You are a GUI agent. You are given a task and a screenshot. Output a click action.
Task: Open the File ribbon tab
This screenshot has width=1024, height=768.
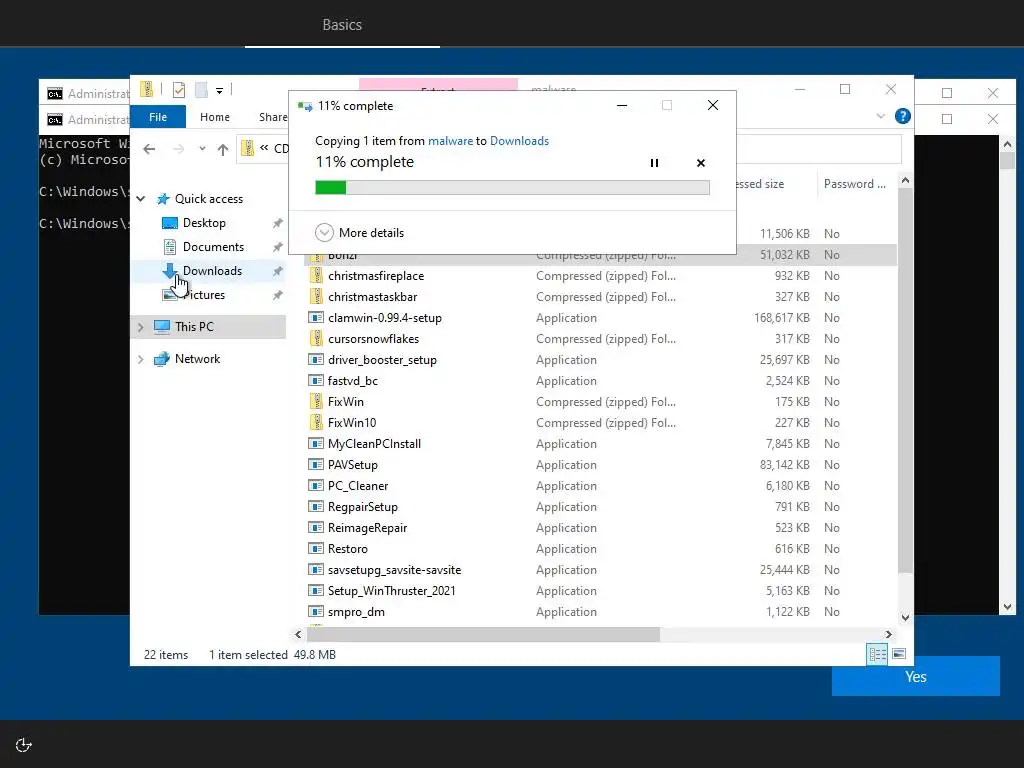click(158, 117)
